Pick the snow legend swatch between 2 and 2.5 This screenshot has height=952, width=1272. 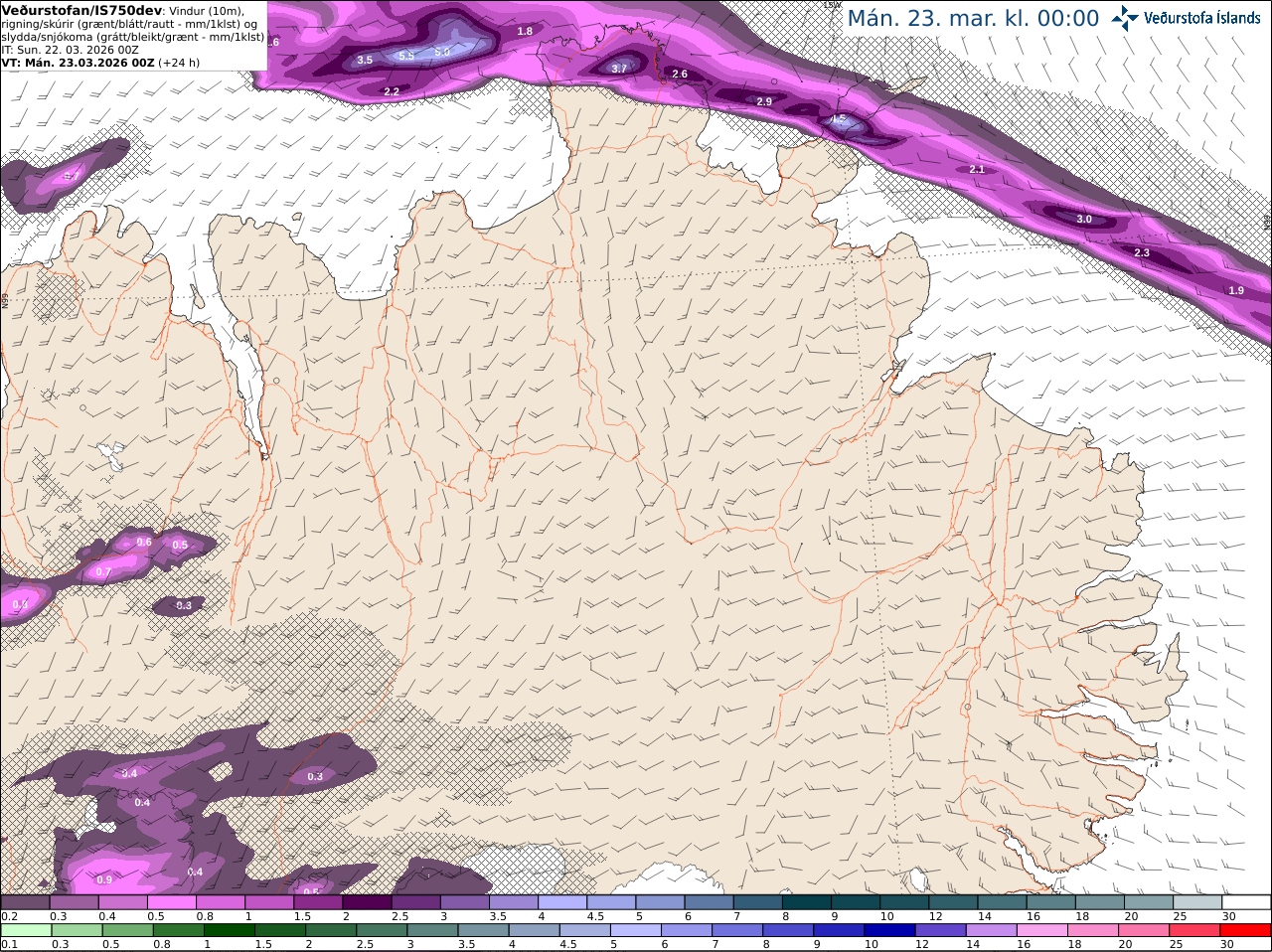coord(367,902)
